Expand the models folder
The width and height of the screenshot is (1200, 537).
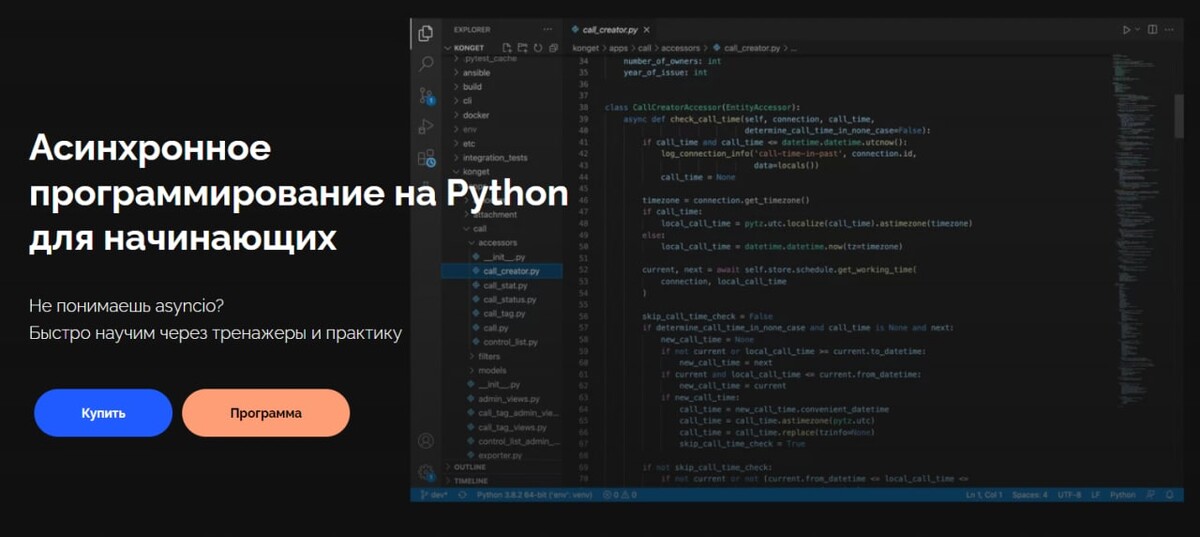491,370
